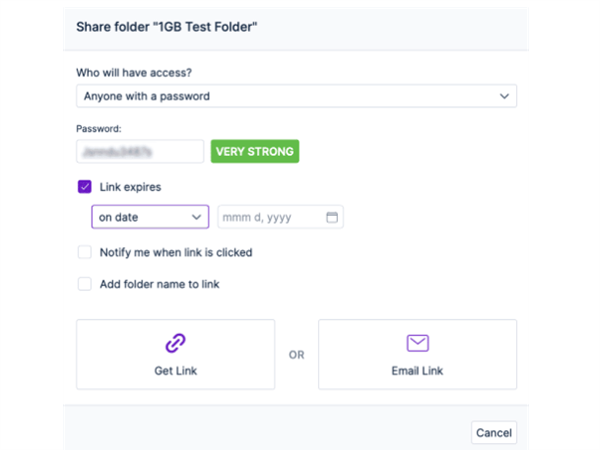
Task: Open the calendar date picker icon
Action: pyautogui.click(x=332, y=217)
